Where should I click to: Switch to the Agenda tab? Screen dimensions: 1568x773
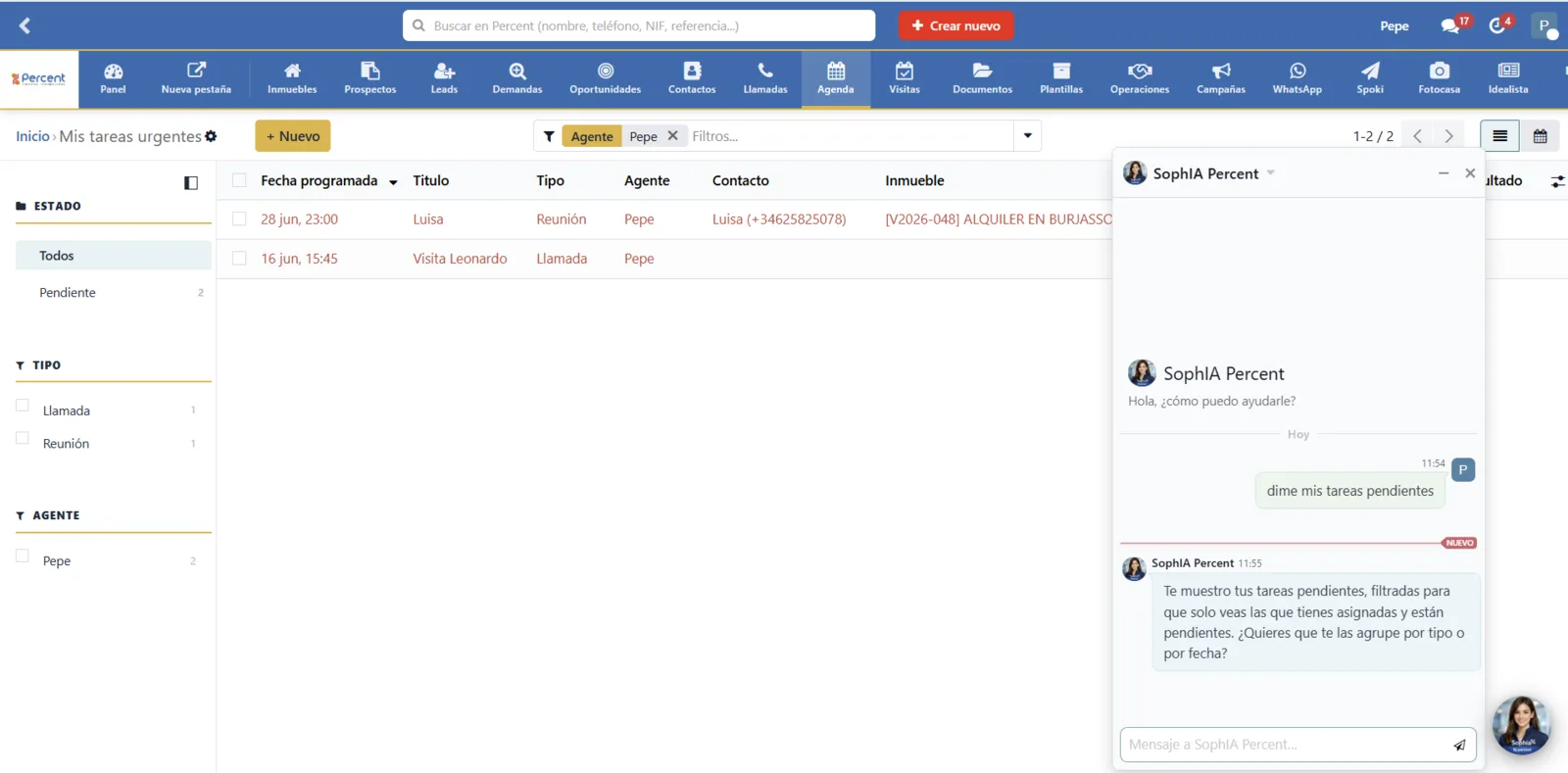[836, 78]
